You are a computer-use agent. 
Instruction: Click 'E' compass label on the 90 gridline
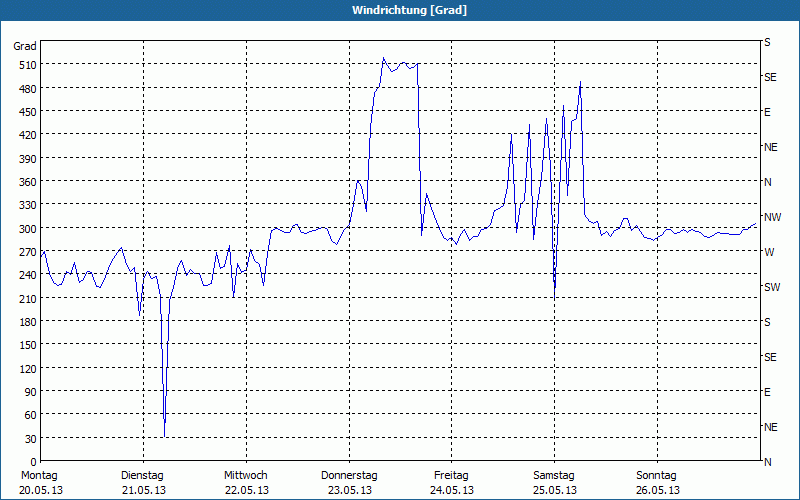click(767, 392)
